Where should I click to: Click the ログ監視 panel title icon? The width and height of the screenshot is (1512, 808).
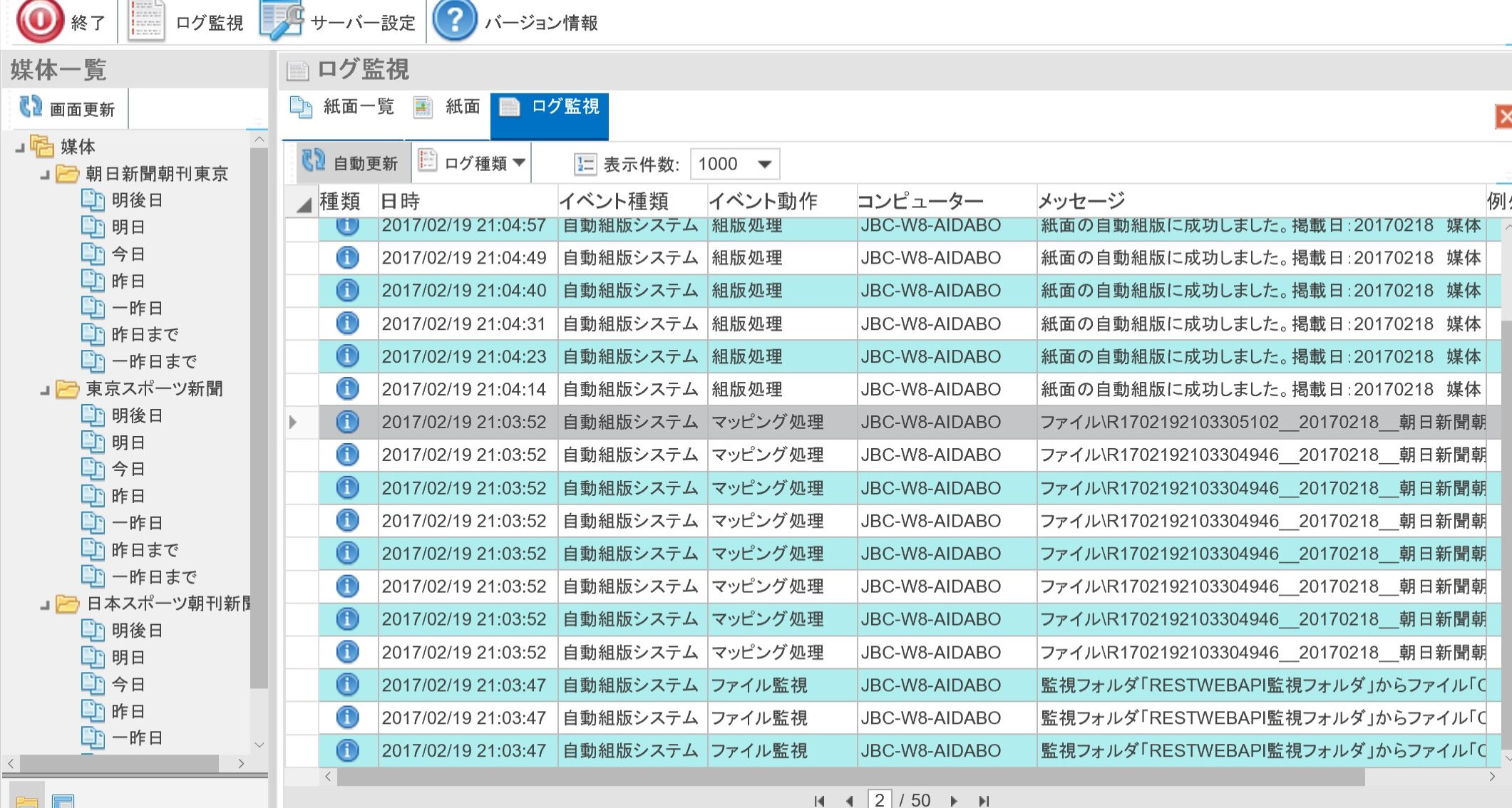(298, 70)
